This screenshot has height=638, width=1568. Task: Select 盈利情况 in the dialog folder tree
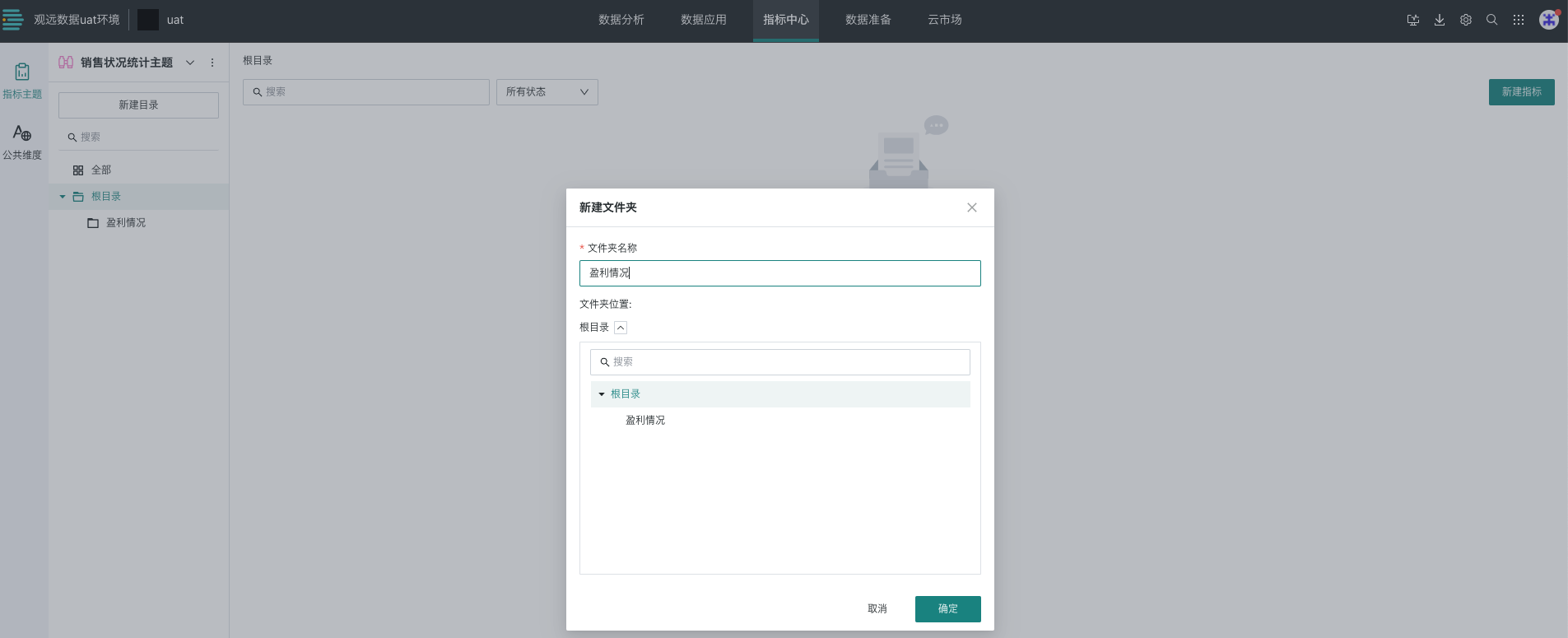click(645, 421)
